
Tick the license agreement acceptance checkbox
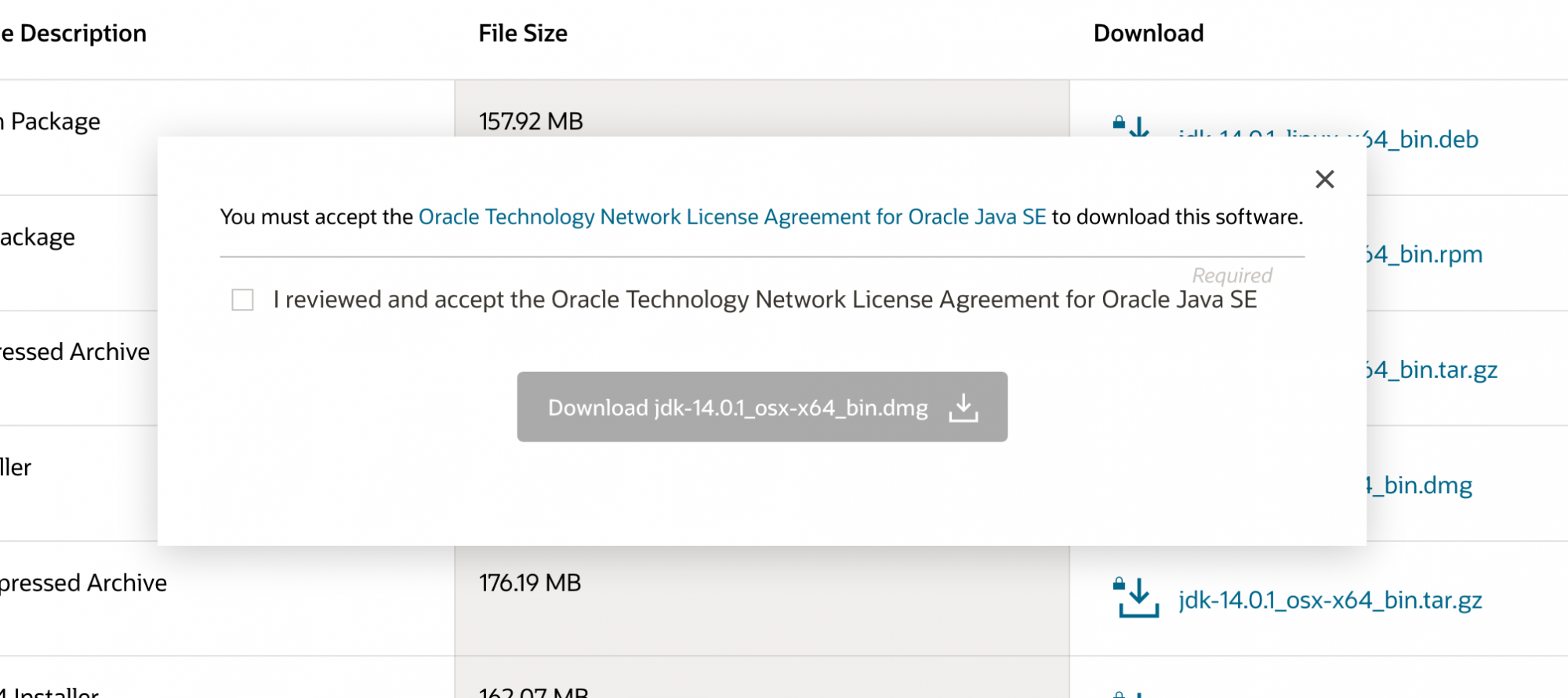click(242, 300)
